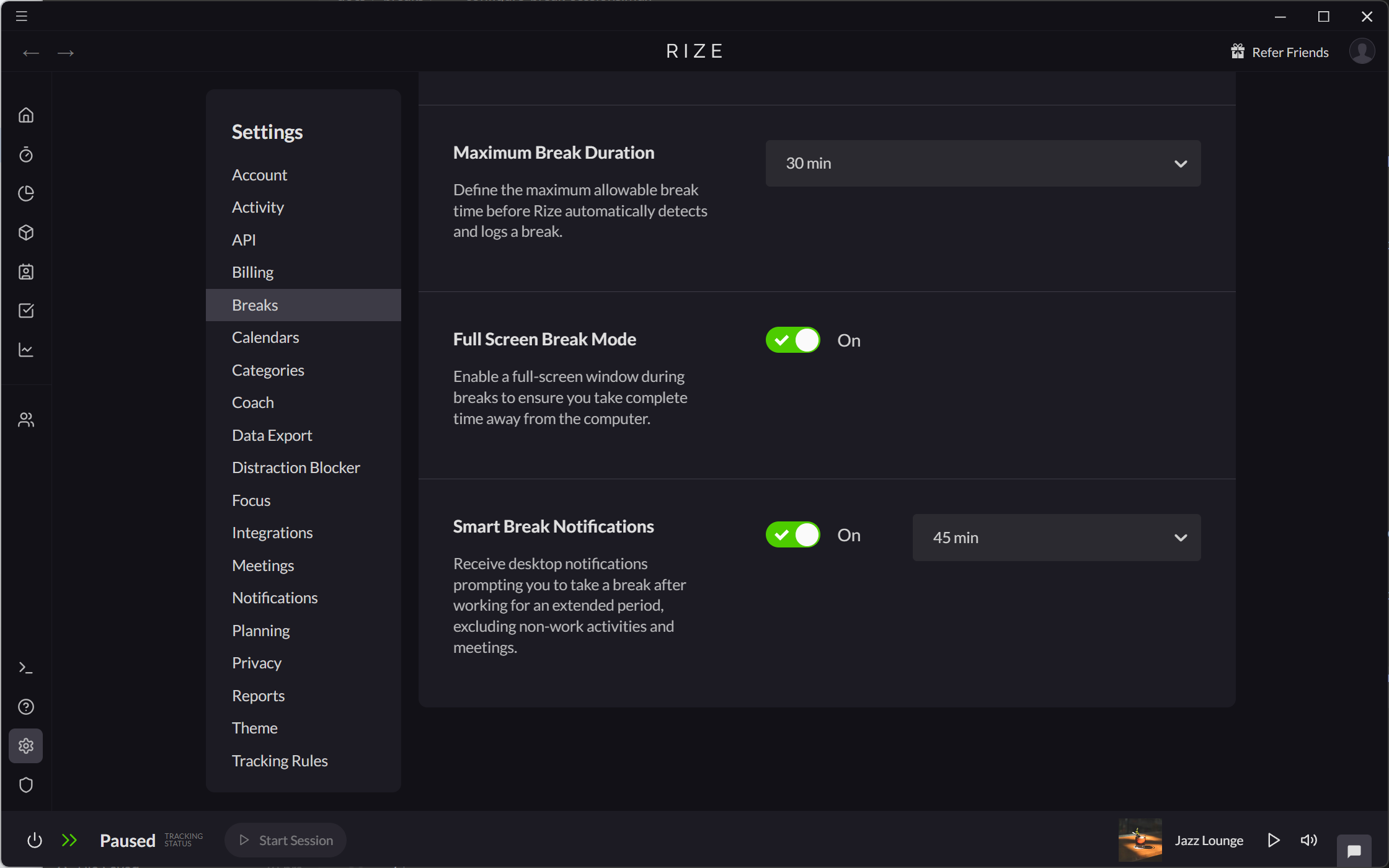Open the analytics line chart icon
Image resolution: width=1389 pixels, height=868 pixels.
pyautogui.click(x=26, y=350)
